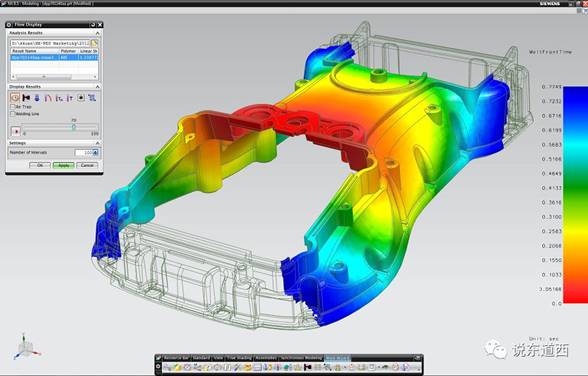
Task: Click the Apply button
Action: (x=63, y=165)
